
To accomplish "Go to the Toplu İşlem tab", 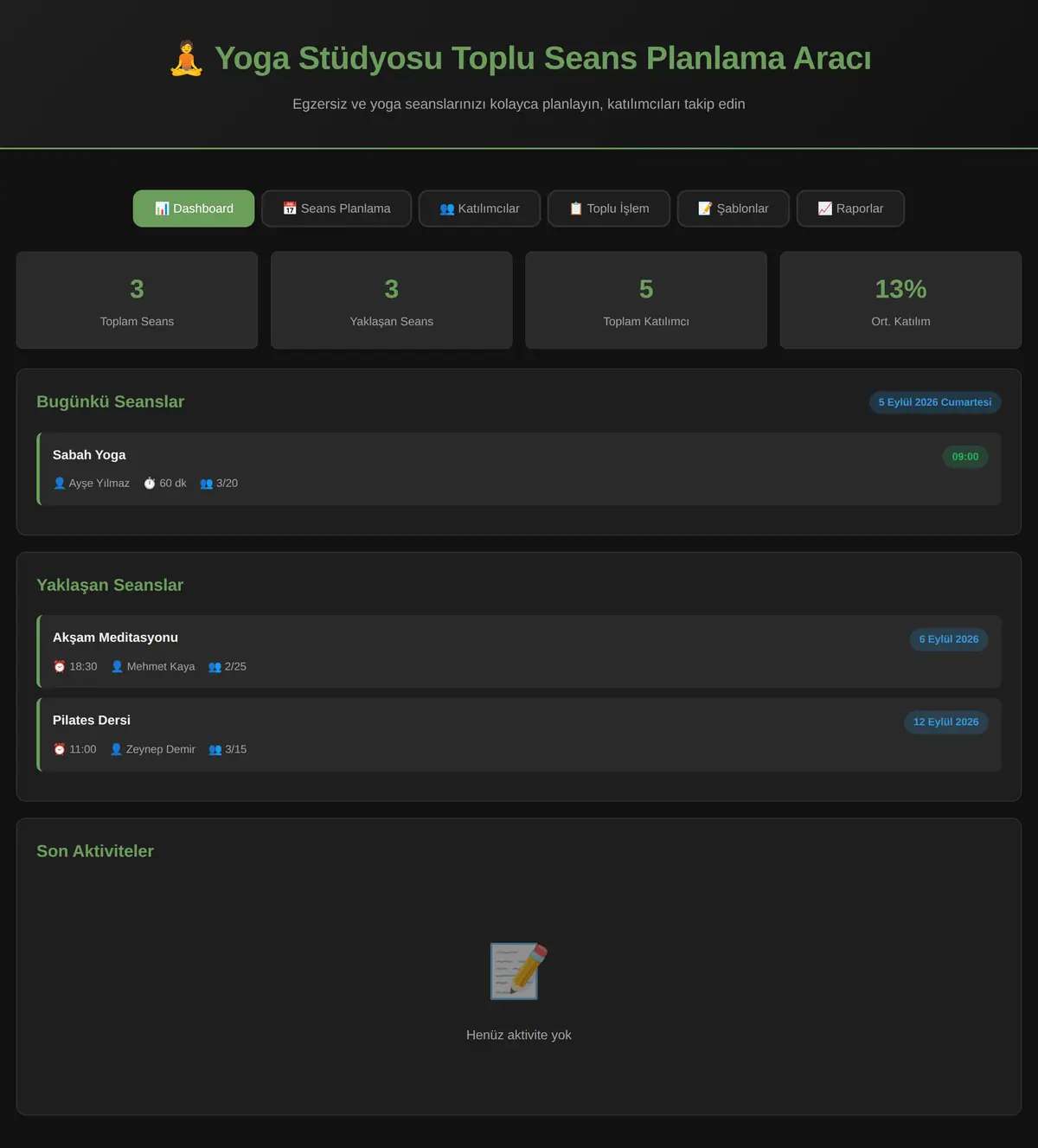I will click(x=609, y=208).
